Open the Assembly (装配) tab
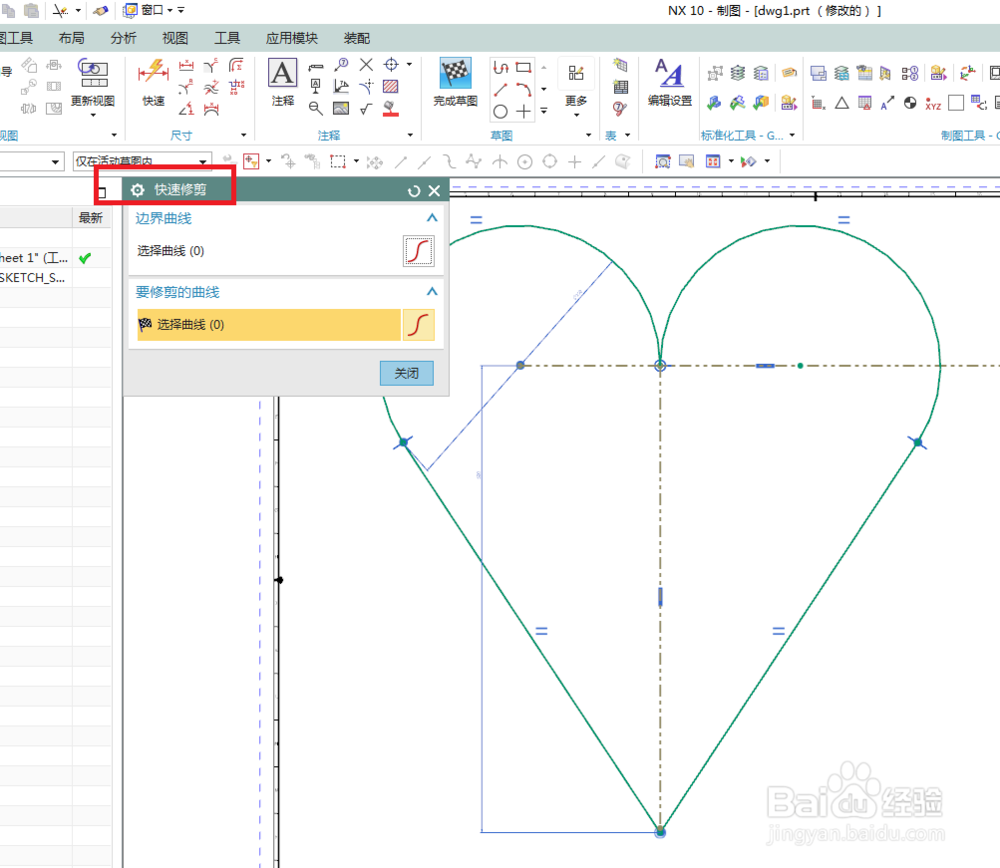This screenshot has width=1000, height=868. pyautogui.click(x=357, y=38)
